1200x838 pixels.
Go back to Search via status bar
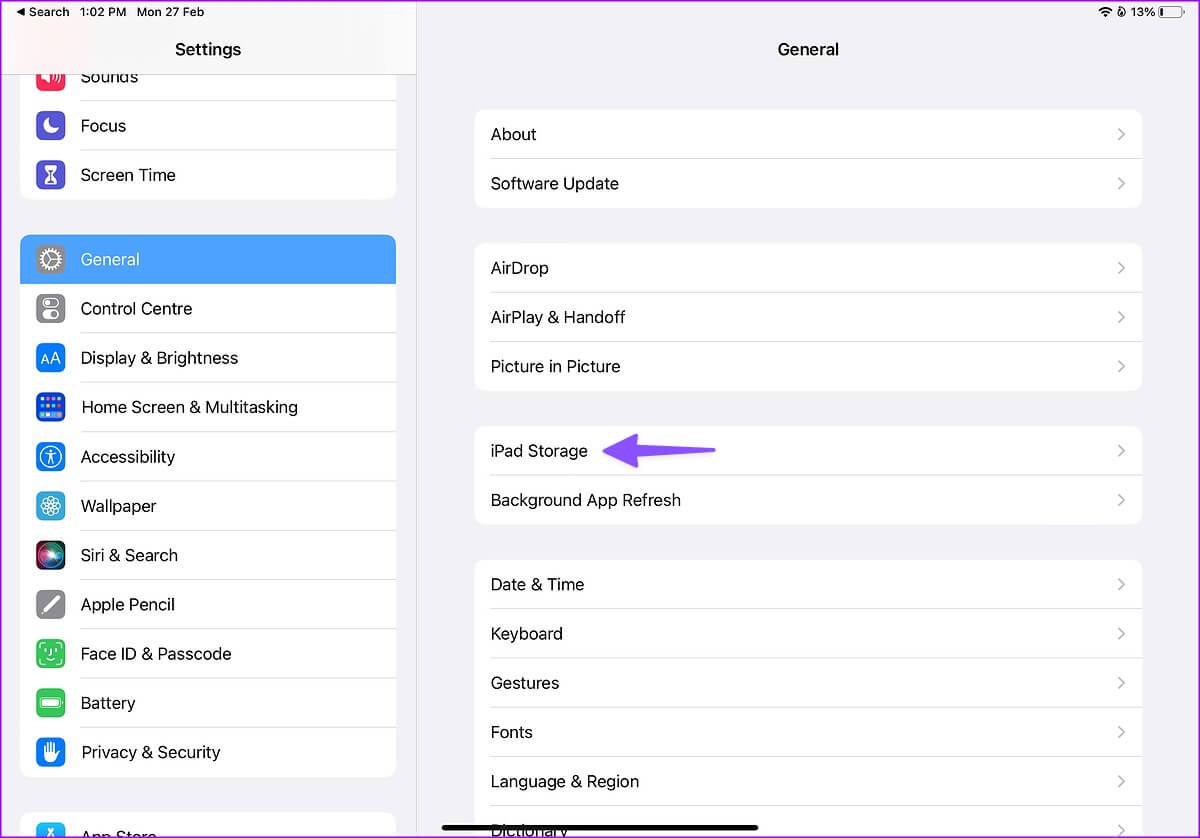[43, 12]
